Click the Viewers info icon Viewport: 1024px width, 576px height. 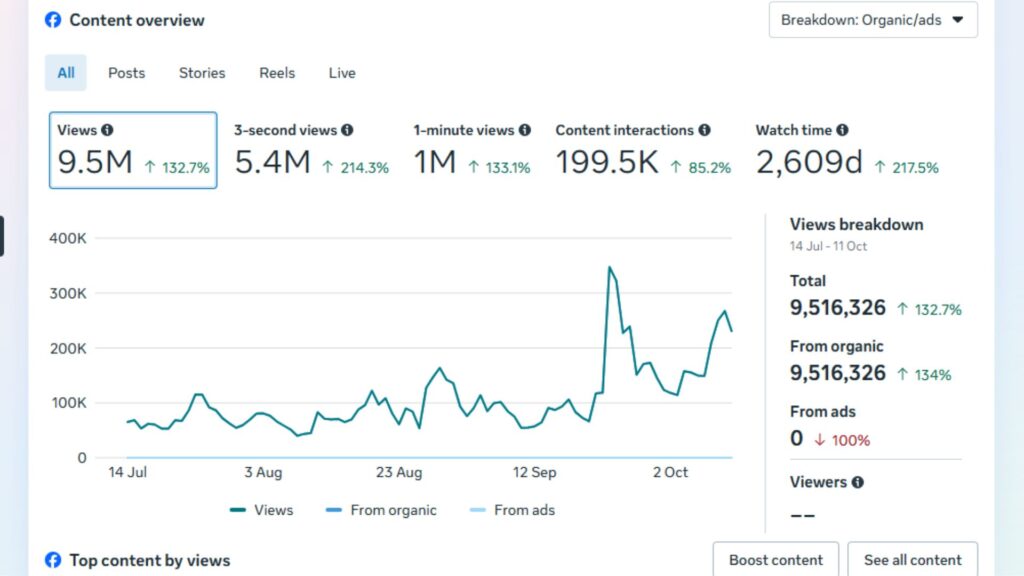857,482
